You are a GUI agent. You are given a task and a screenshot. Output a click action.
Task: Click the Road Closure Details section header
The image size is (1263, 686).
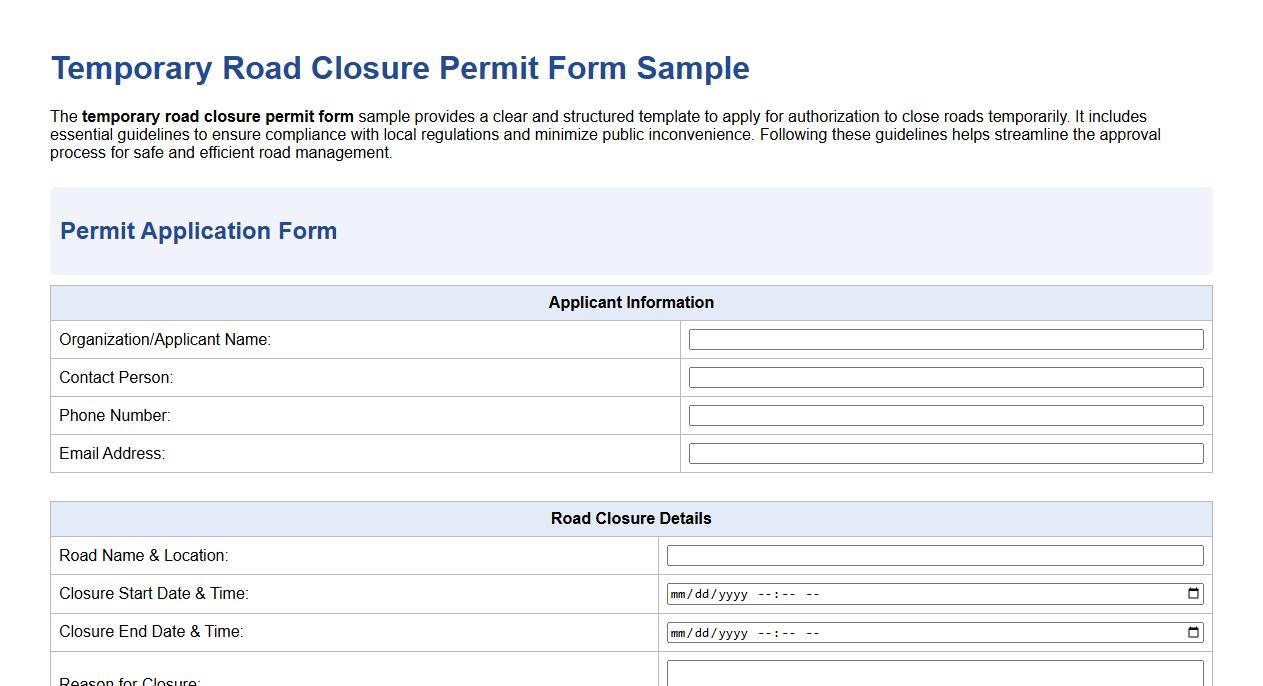coord(630,518)
